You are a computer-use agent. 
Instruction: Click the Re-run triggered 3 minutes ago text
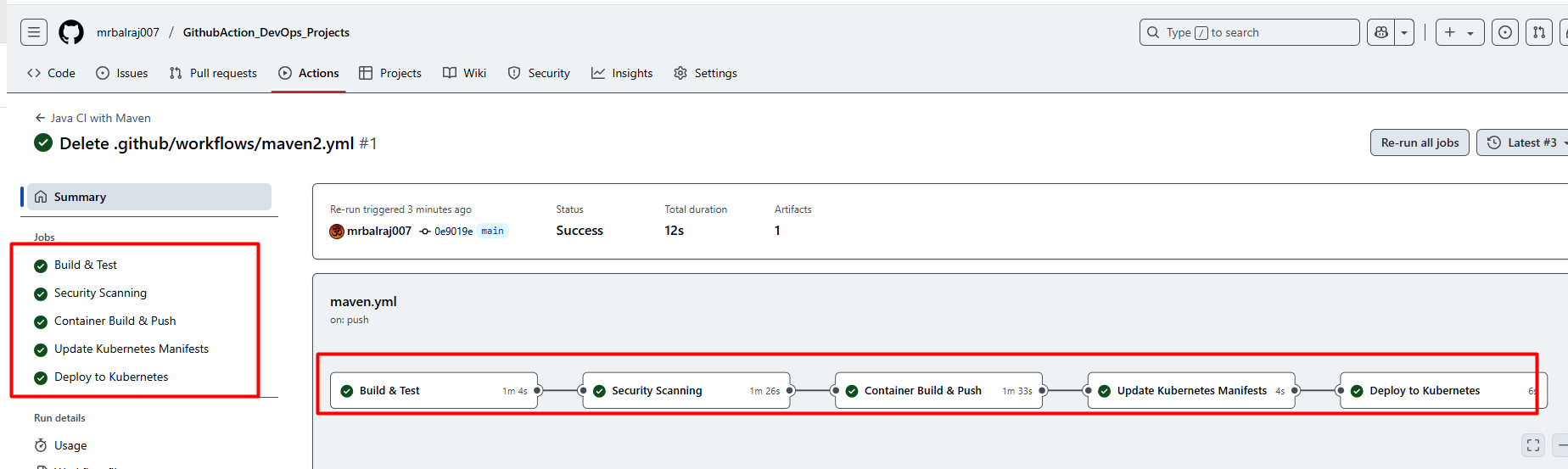(x=400, y=209)
